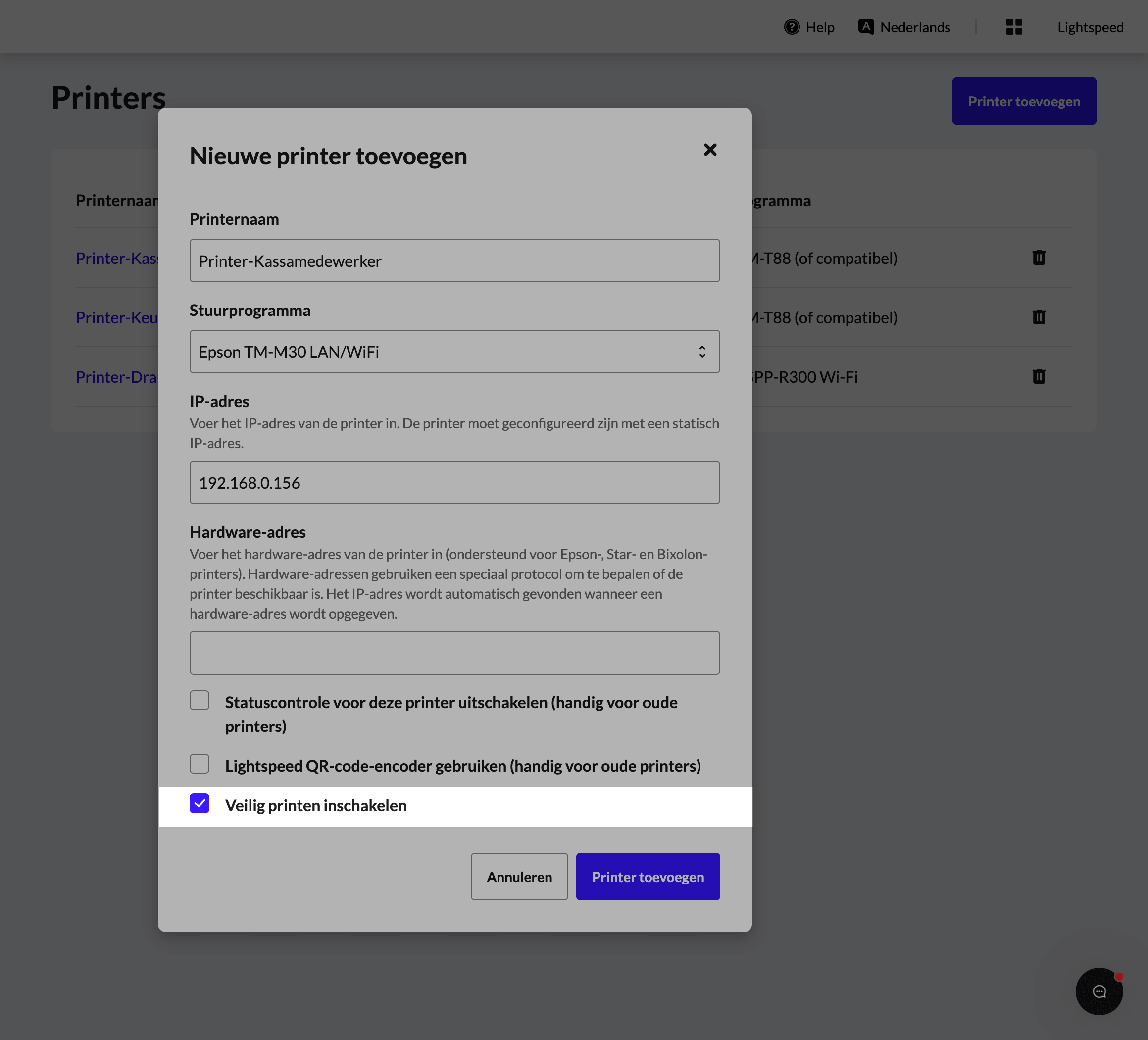This screenshot has height=1040, width=1148.
Task: Open the Lightspeed account menu
Action: tap(1091, 27)
